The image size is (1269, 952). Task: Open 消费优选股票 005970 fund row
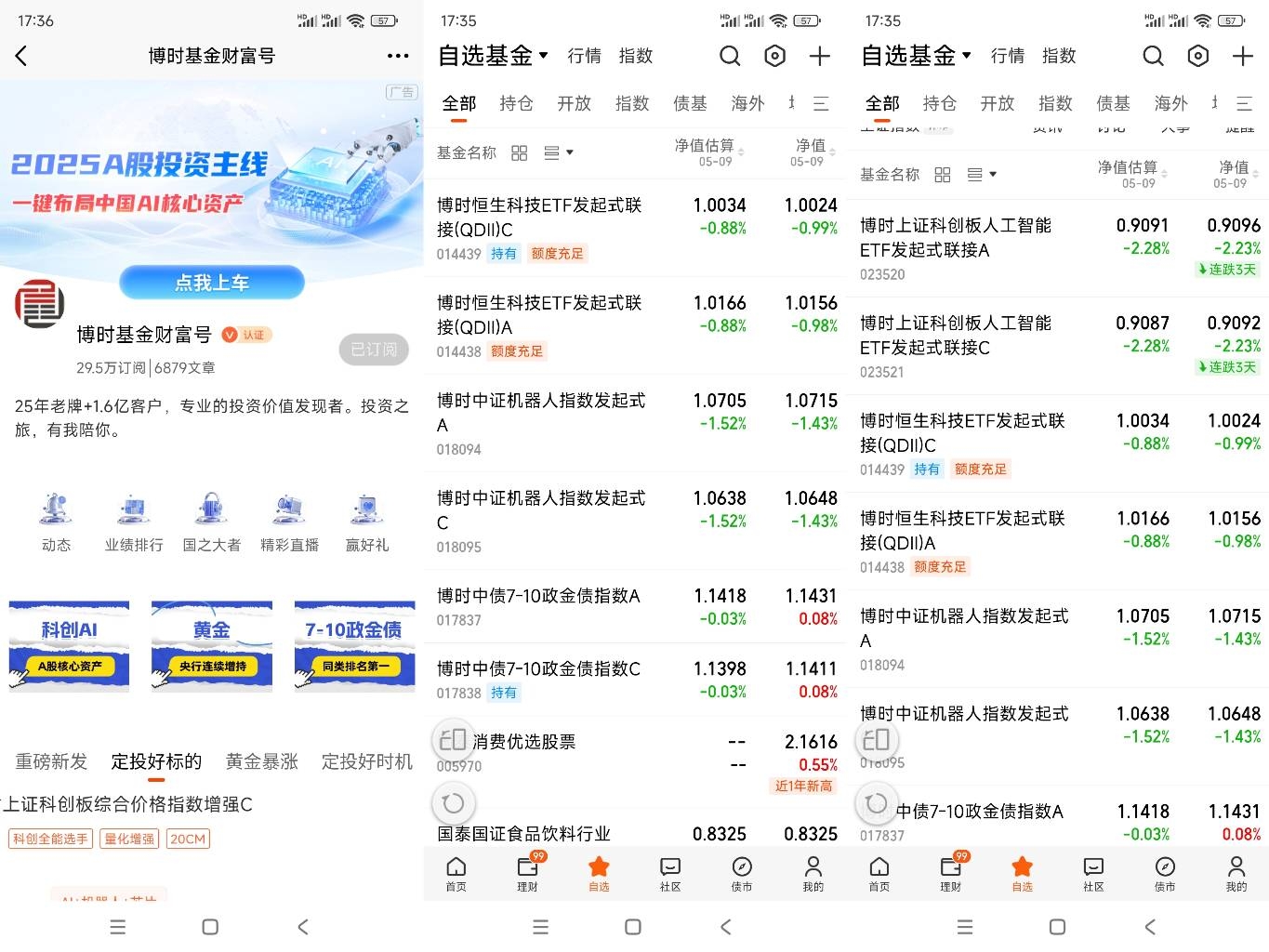(x=635, y=762)
